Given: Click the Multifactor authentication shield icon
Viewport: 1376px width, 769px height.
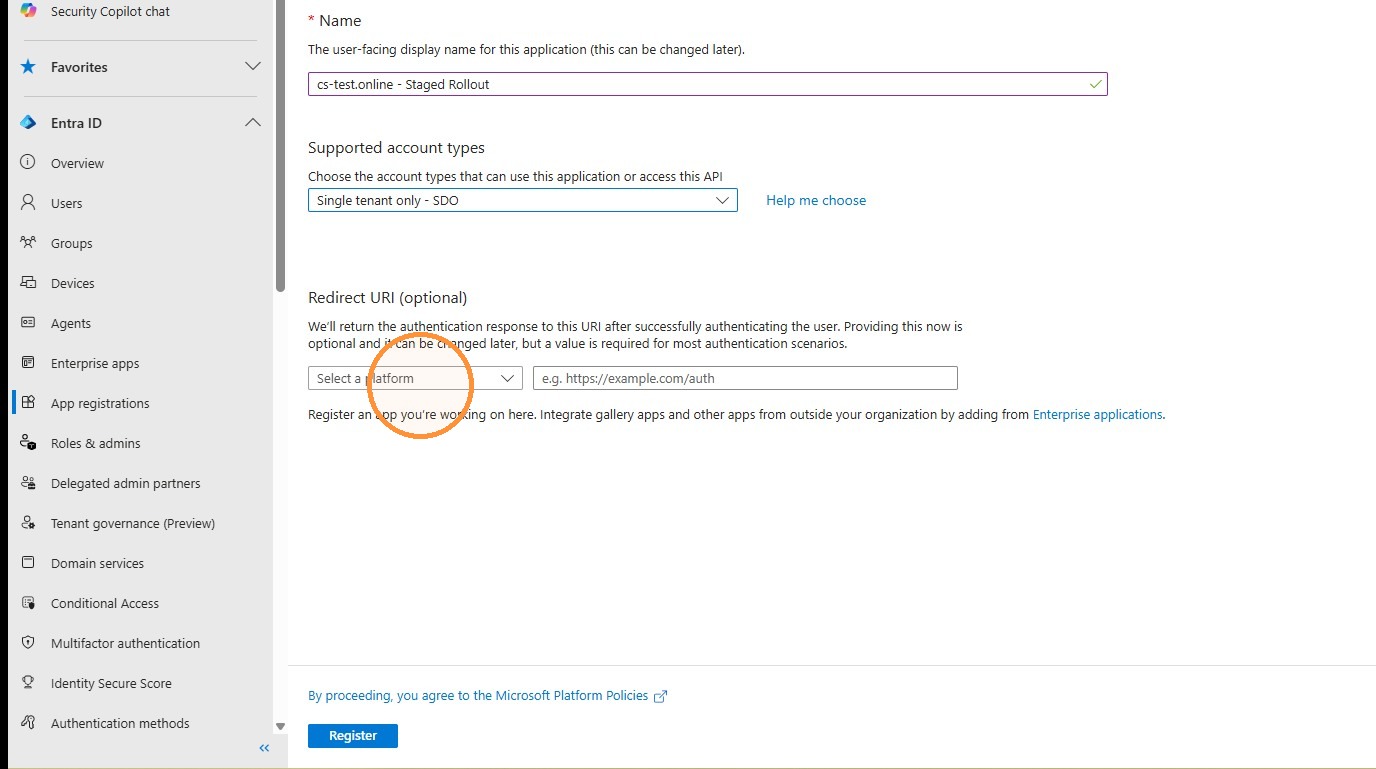Looking at the screenshot, I should tap(28, 642).
